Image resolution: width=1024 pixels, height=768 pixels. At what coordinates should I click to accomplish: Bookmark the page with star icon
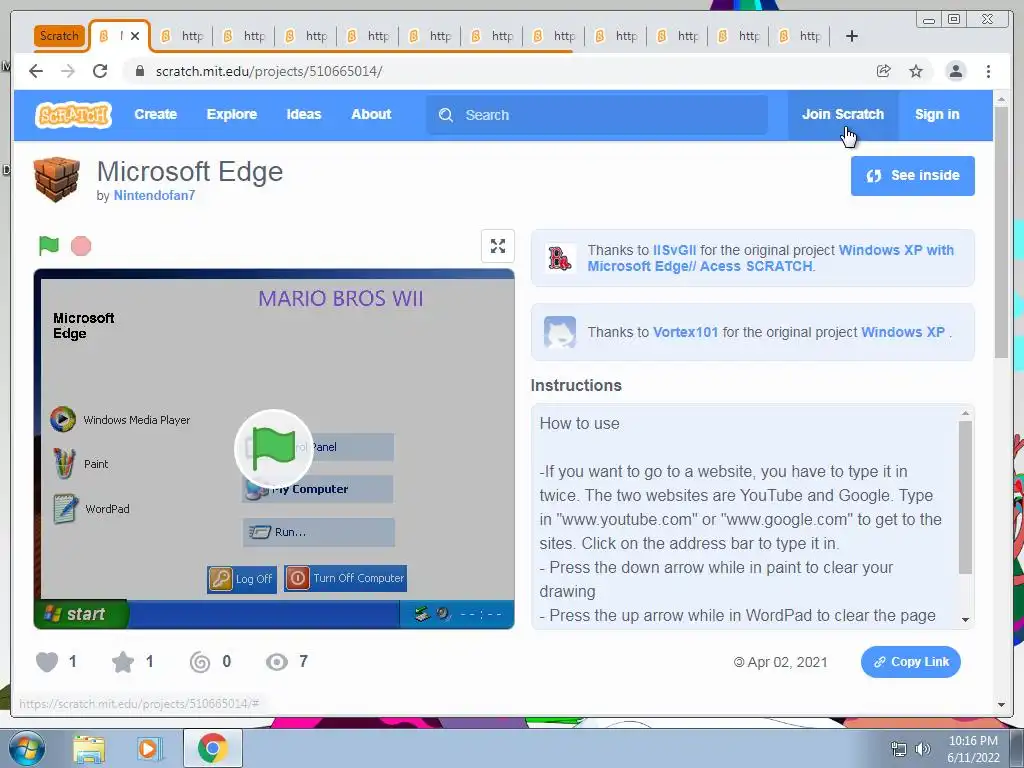coord(916,71)
